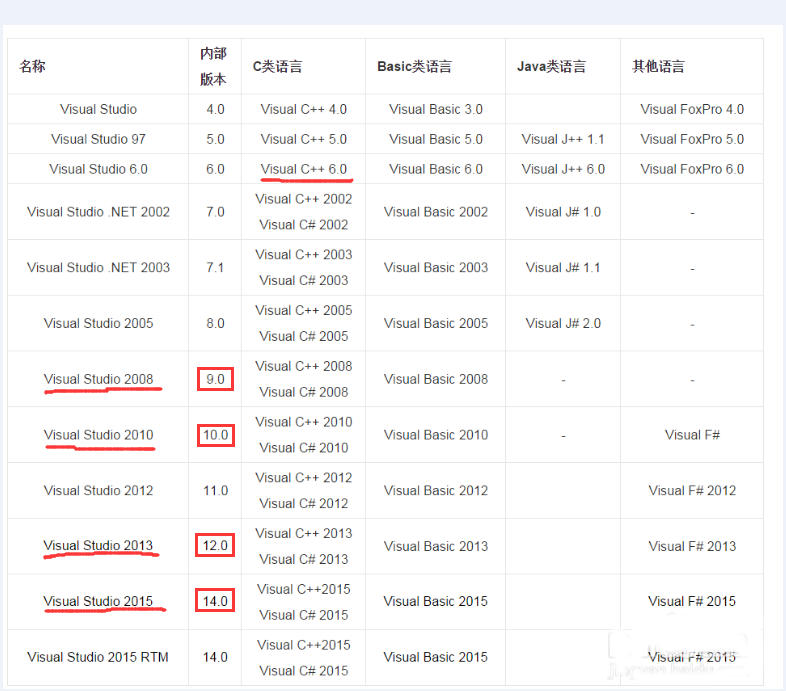Select the Visual Basic 2002 cell
Viewport: 786px width, 691px height.
[436, 212]
